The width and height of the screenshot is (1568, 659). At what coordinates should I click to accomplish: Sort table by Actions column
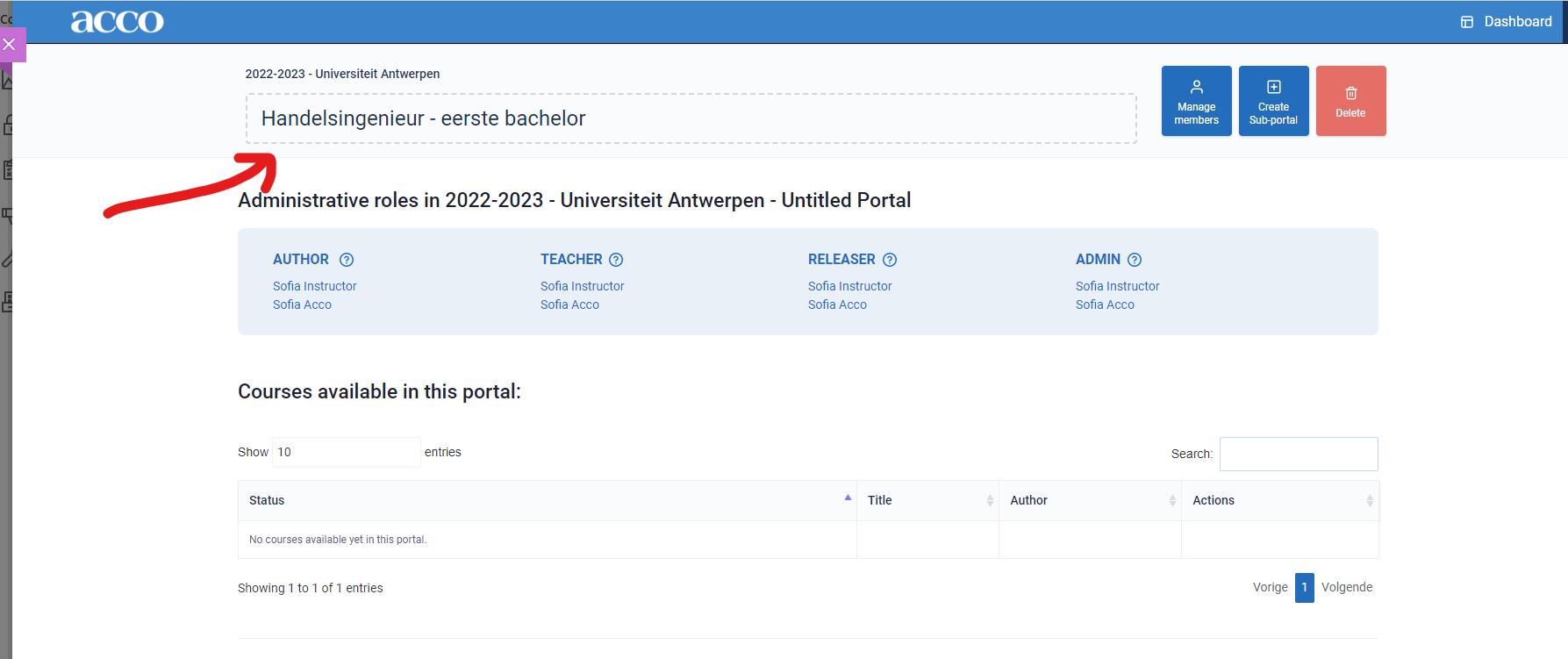click(x=1280, y=500)
